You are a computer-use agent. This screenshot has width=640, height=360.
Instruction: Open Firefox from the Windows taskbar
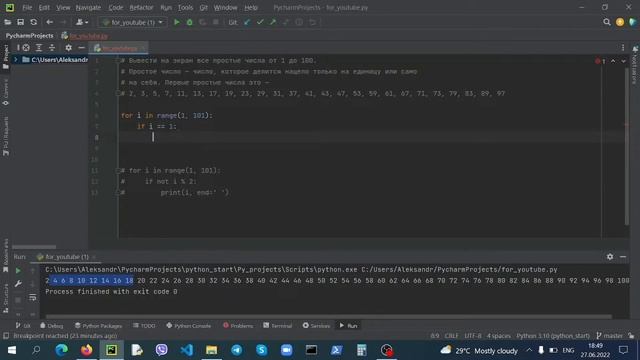tap(87, 350)
